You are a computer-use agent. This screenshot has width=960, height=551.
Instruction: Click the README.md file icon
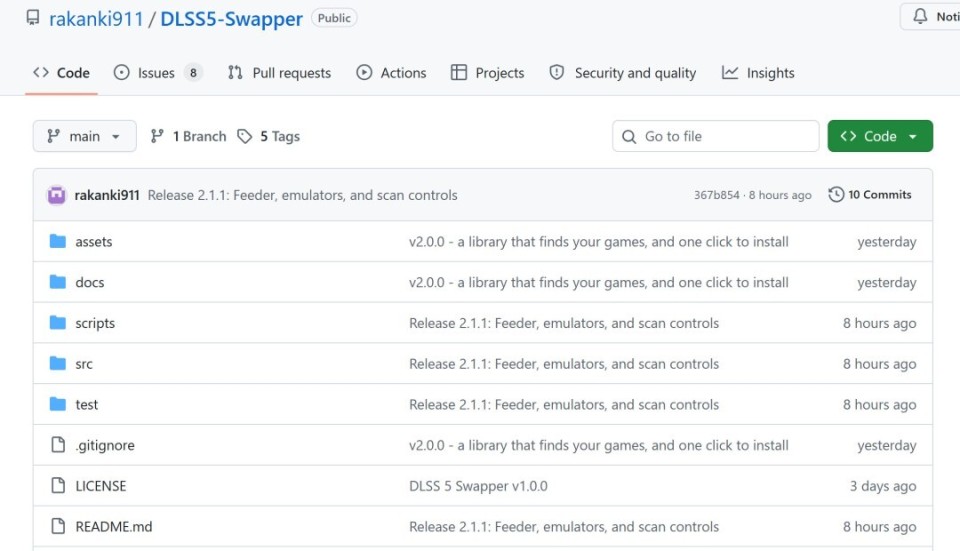(x=58, y=526)
